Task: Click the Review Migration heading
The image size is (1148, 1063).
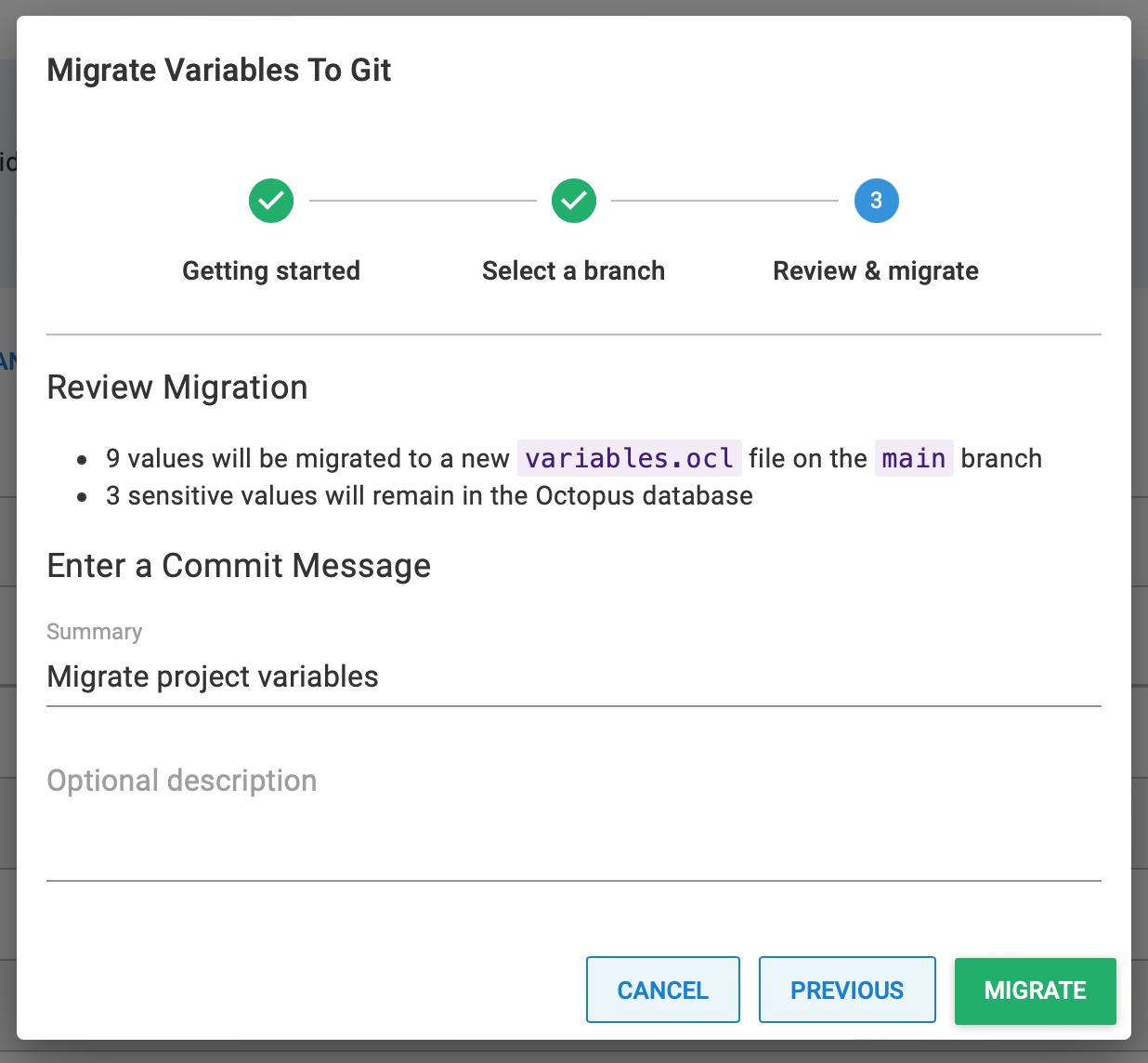Action: click(176, 387)
